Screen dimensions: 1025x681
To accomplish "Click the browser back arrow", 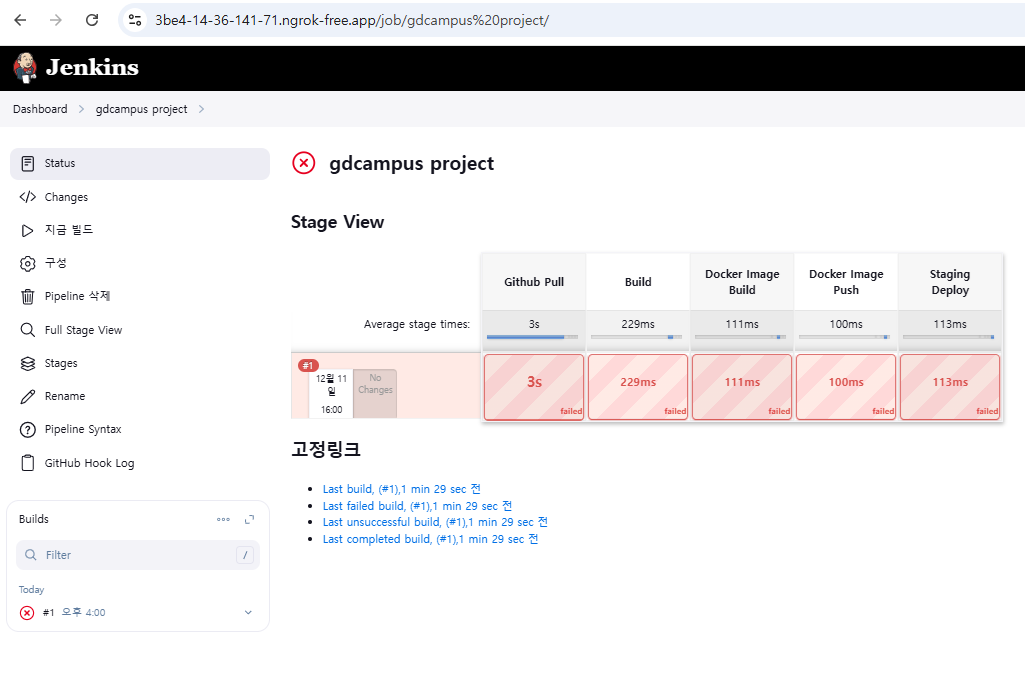I will point(20,20).
